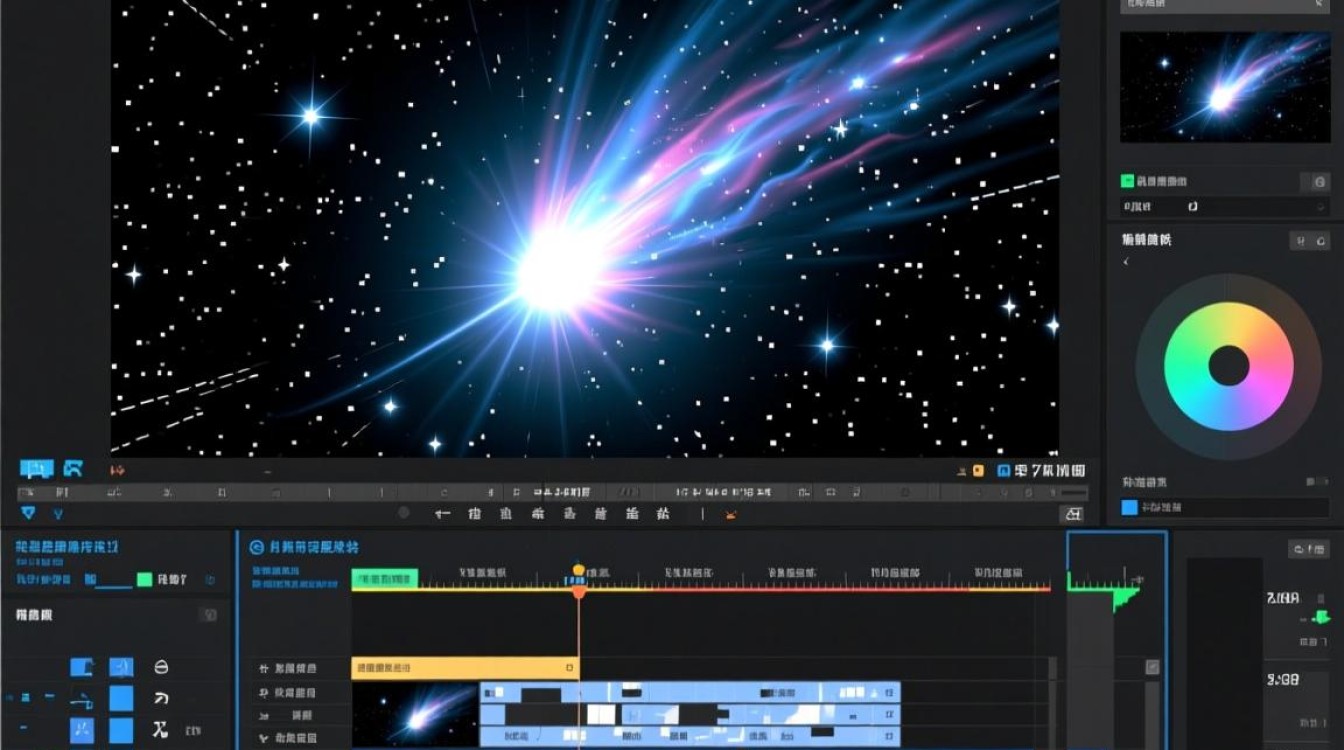Click the round record dot in the playback row
Viewport: 1344px width, 750px height.
[404, 513]
